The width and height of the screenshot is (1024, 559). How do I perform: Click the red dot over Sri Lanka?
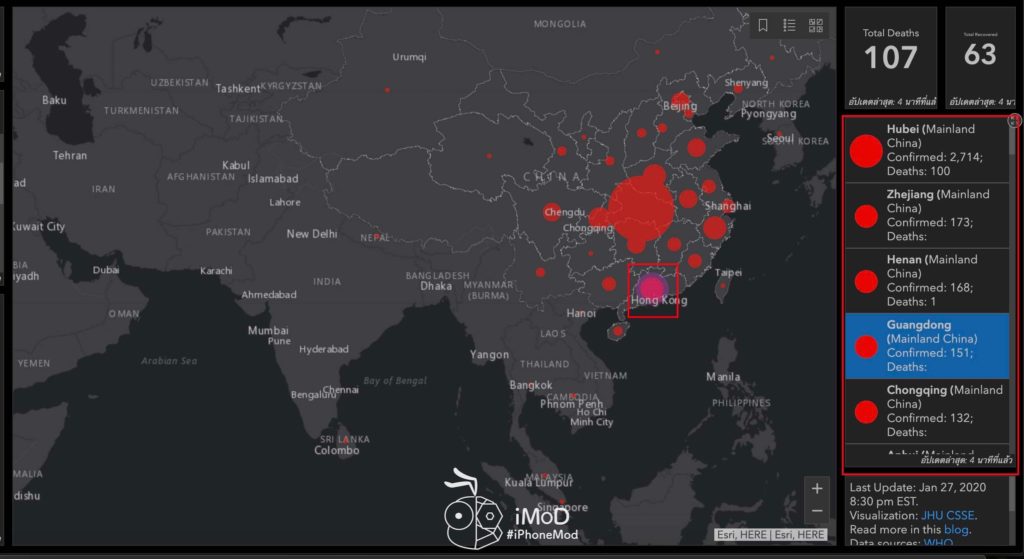pos(344,441)
